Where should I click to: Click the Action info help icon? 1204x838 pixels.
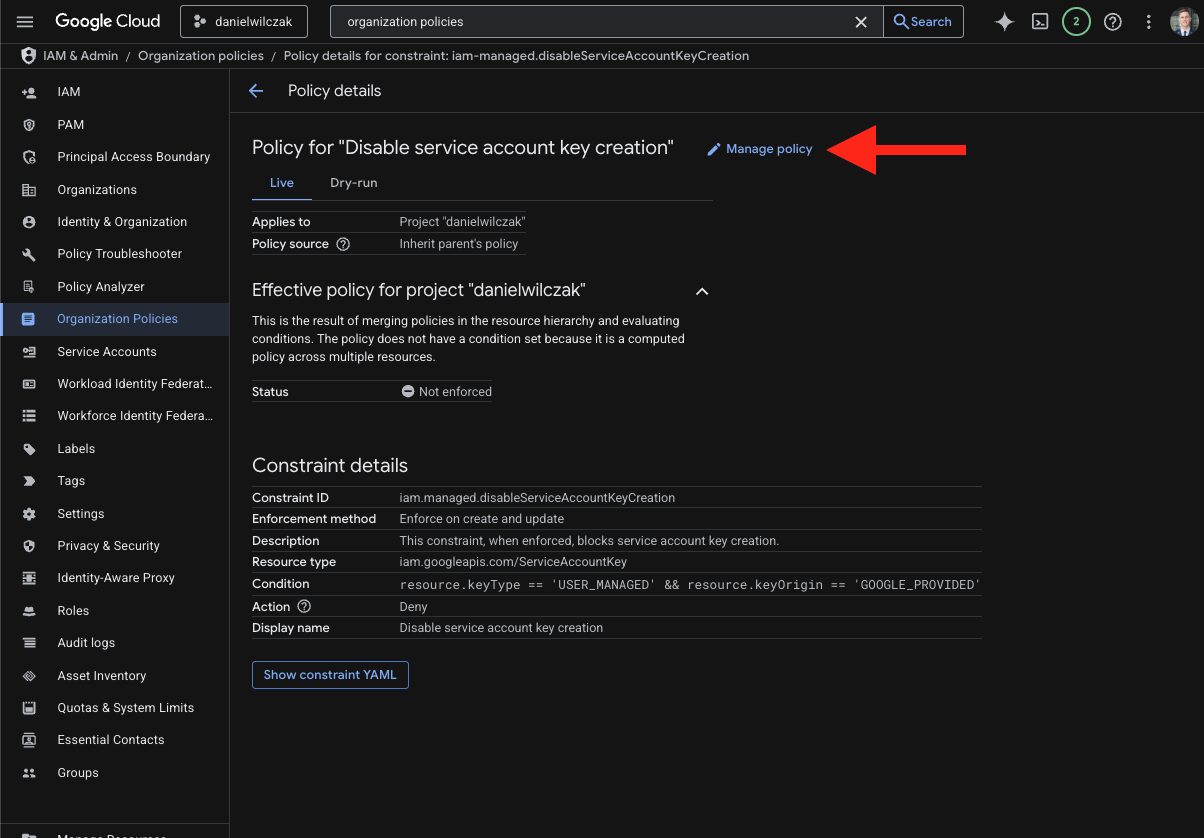coord(304,607)
